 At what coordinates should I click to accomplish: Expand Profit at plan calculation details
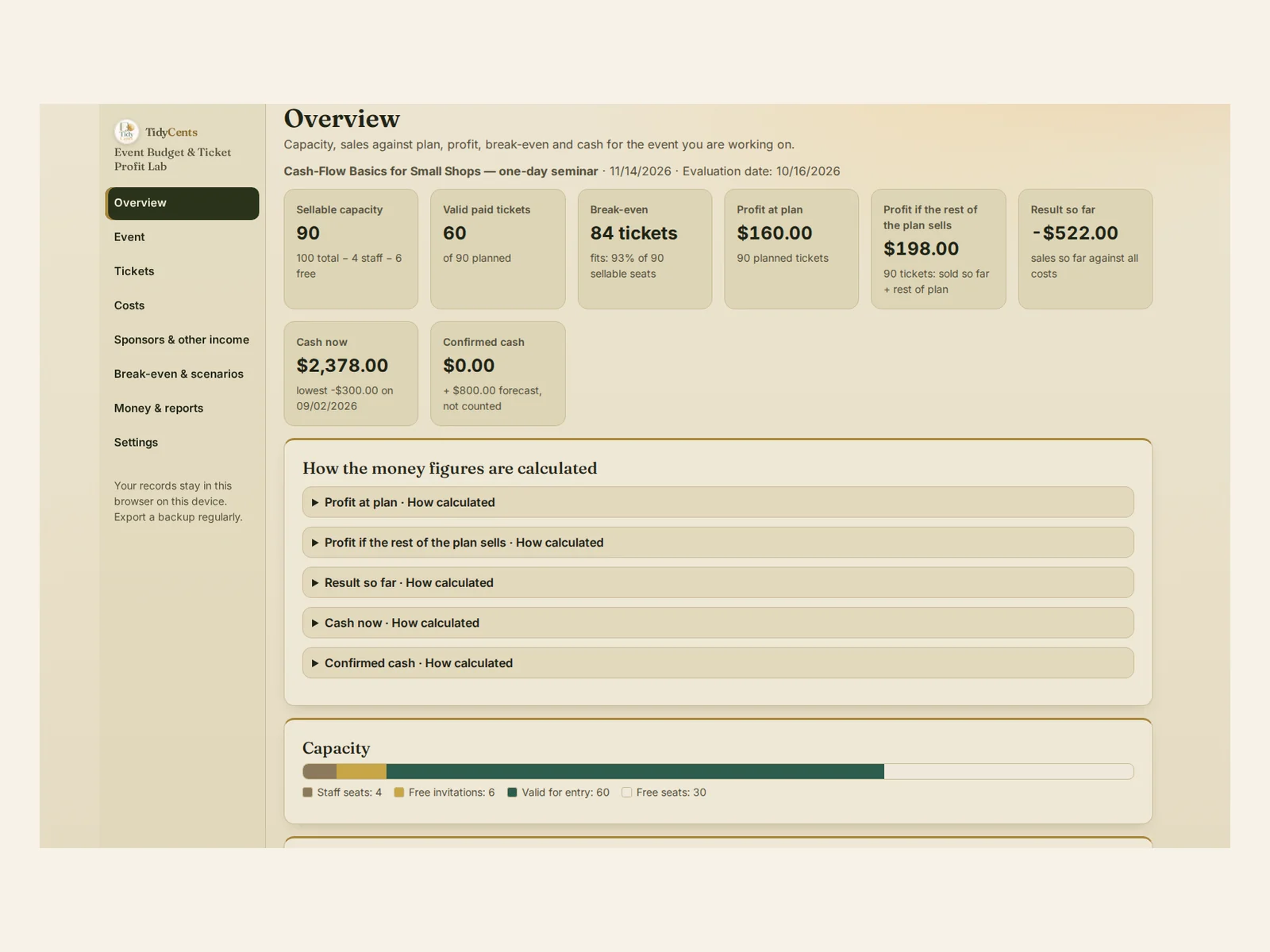(718, 502)
